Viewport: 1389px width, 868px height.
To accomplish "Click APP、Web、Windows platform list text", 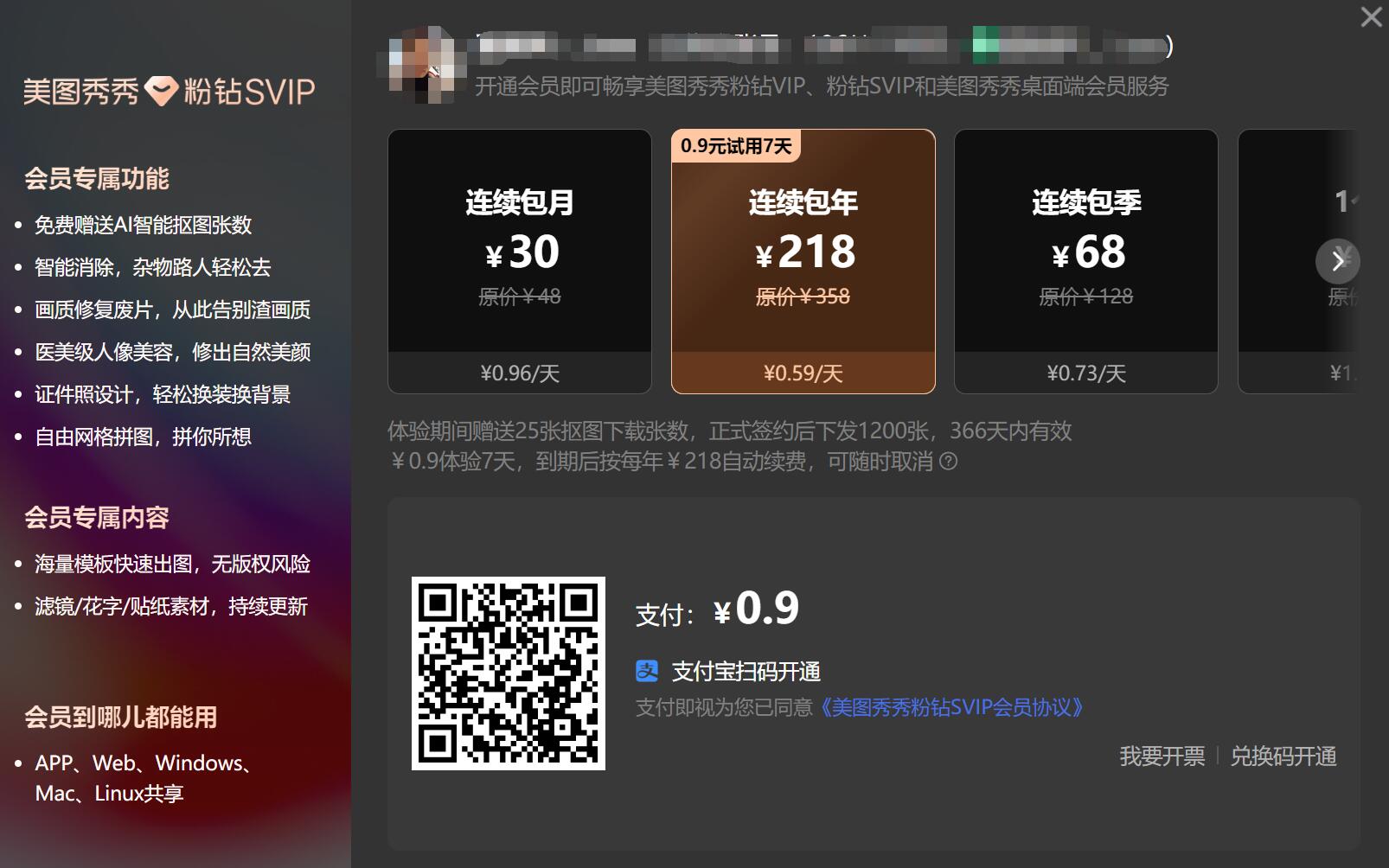I will 144,778.
